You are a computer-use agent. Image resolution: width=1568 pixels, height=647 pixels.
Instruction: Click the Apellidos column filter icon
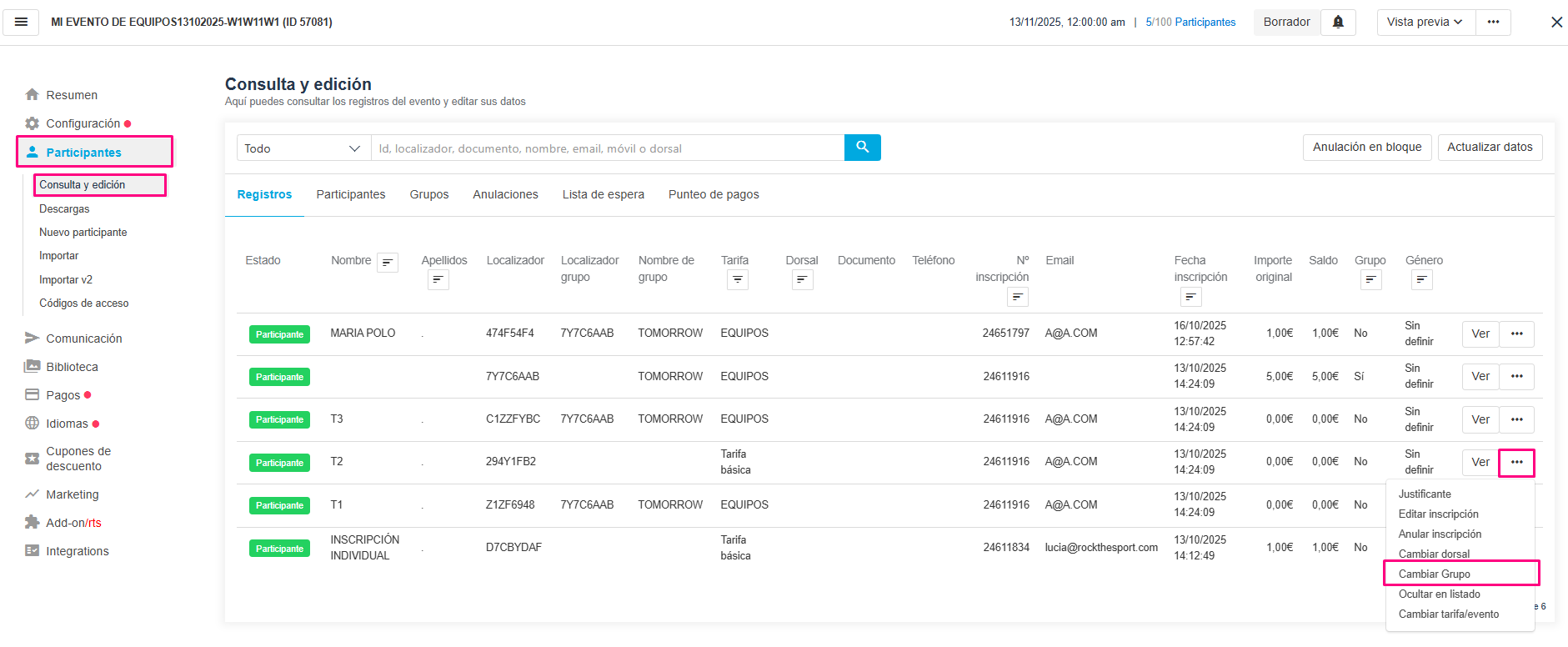tap(438, 280)
